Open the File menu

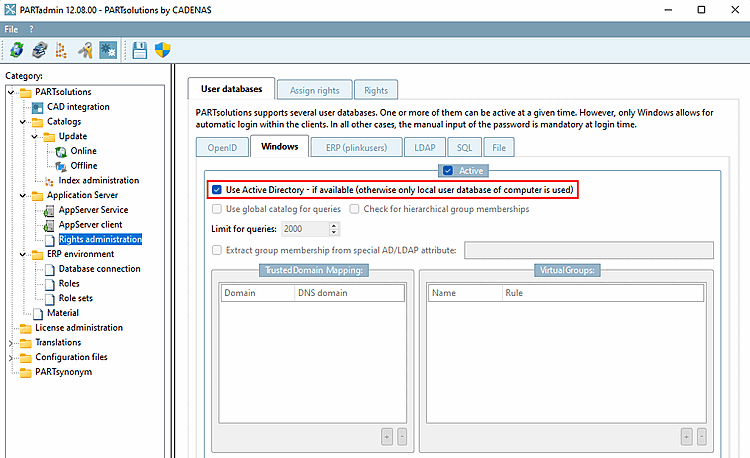pos(11,29)
